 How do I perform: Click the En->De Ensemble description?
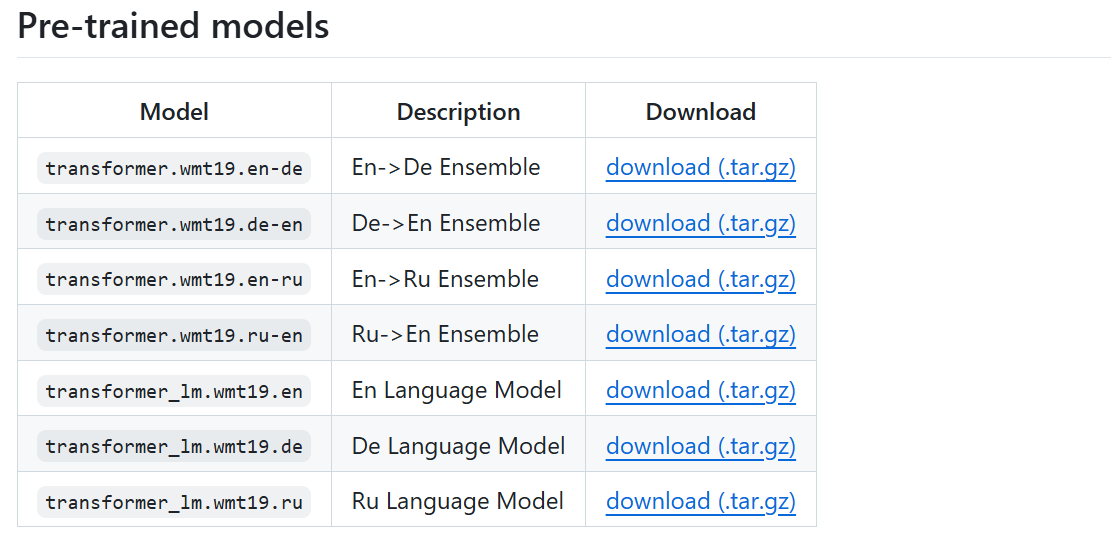pos(446,168)
